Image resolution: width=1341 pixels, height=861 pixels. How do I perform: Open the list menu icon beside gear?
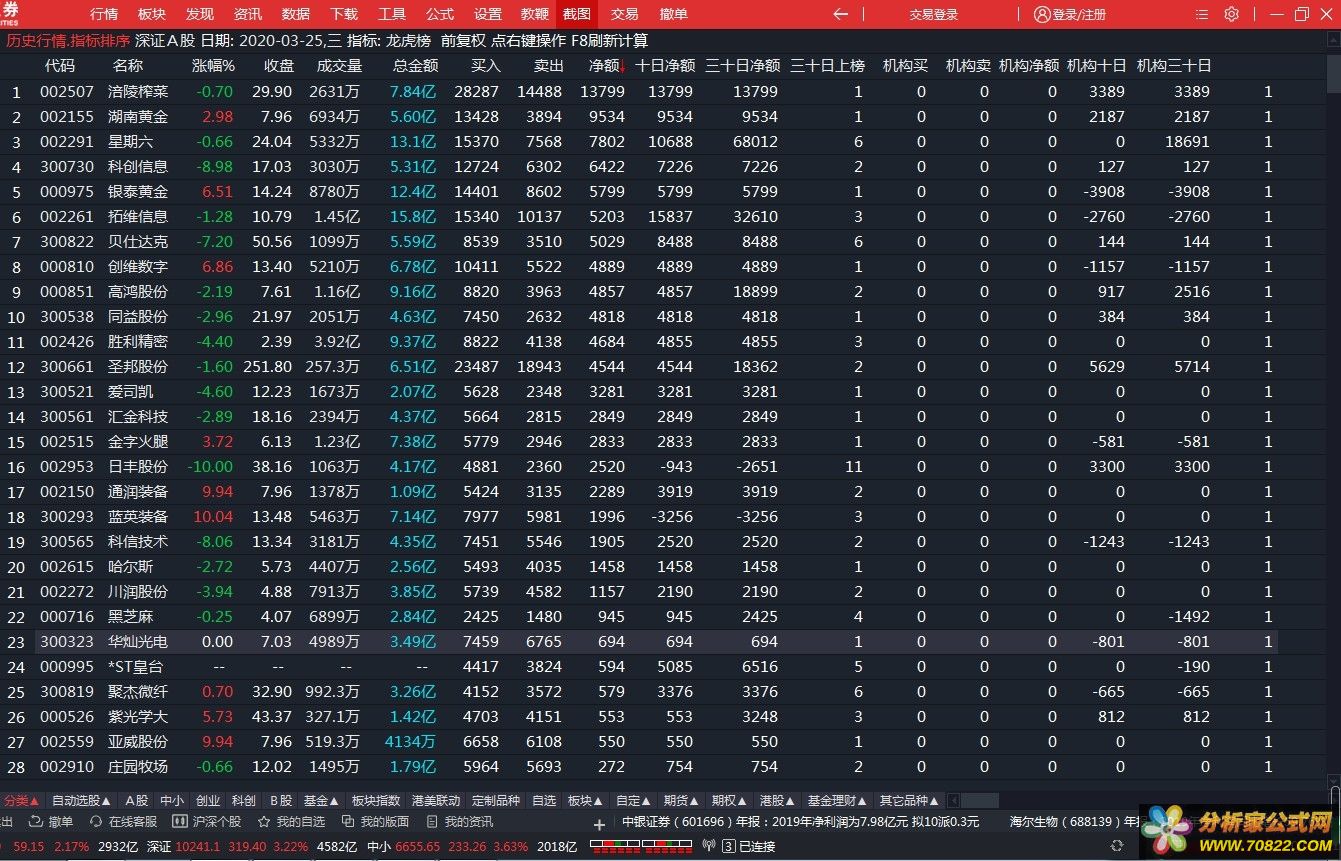tap(1201, 14)
